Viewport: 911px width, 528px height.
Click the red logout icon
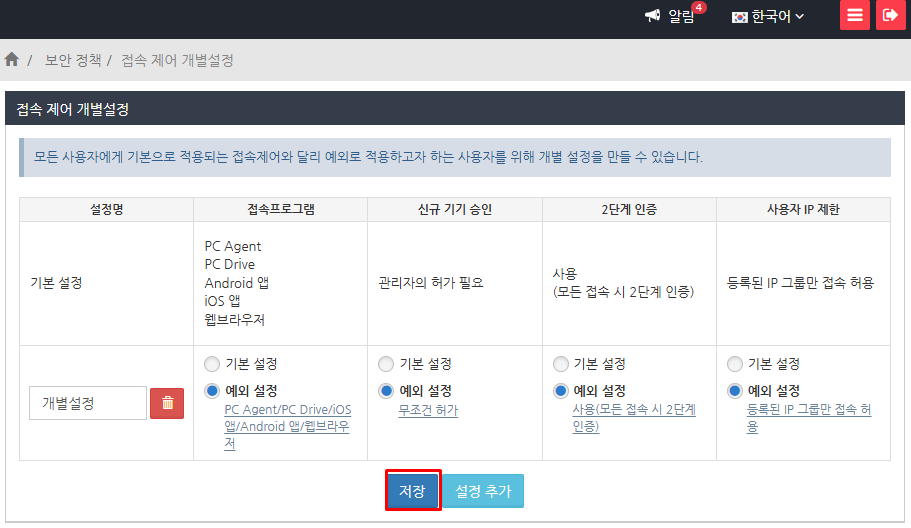point(890,16)
